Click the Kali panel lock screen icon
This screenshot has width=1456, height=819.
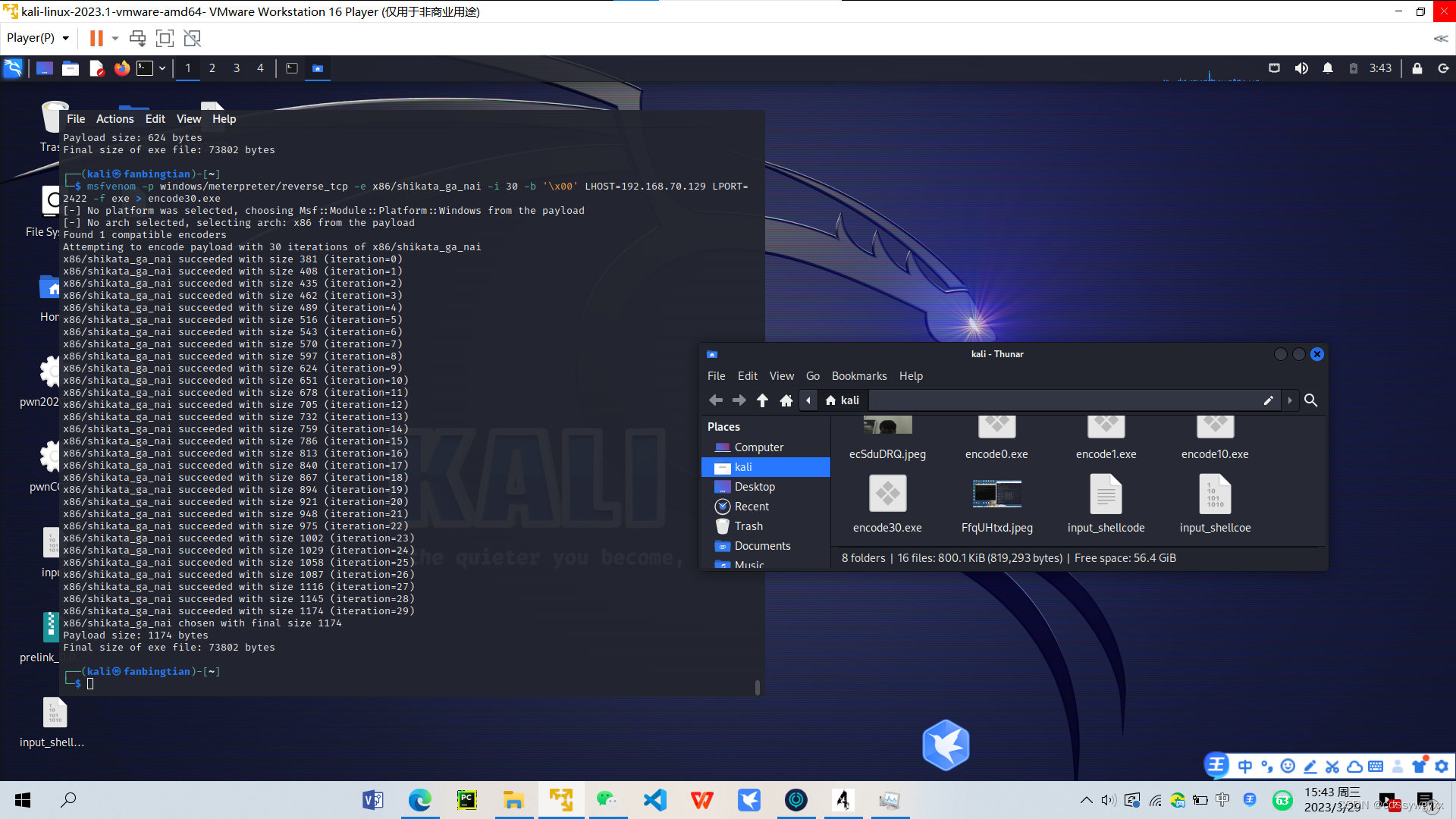click(1417, 68)
